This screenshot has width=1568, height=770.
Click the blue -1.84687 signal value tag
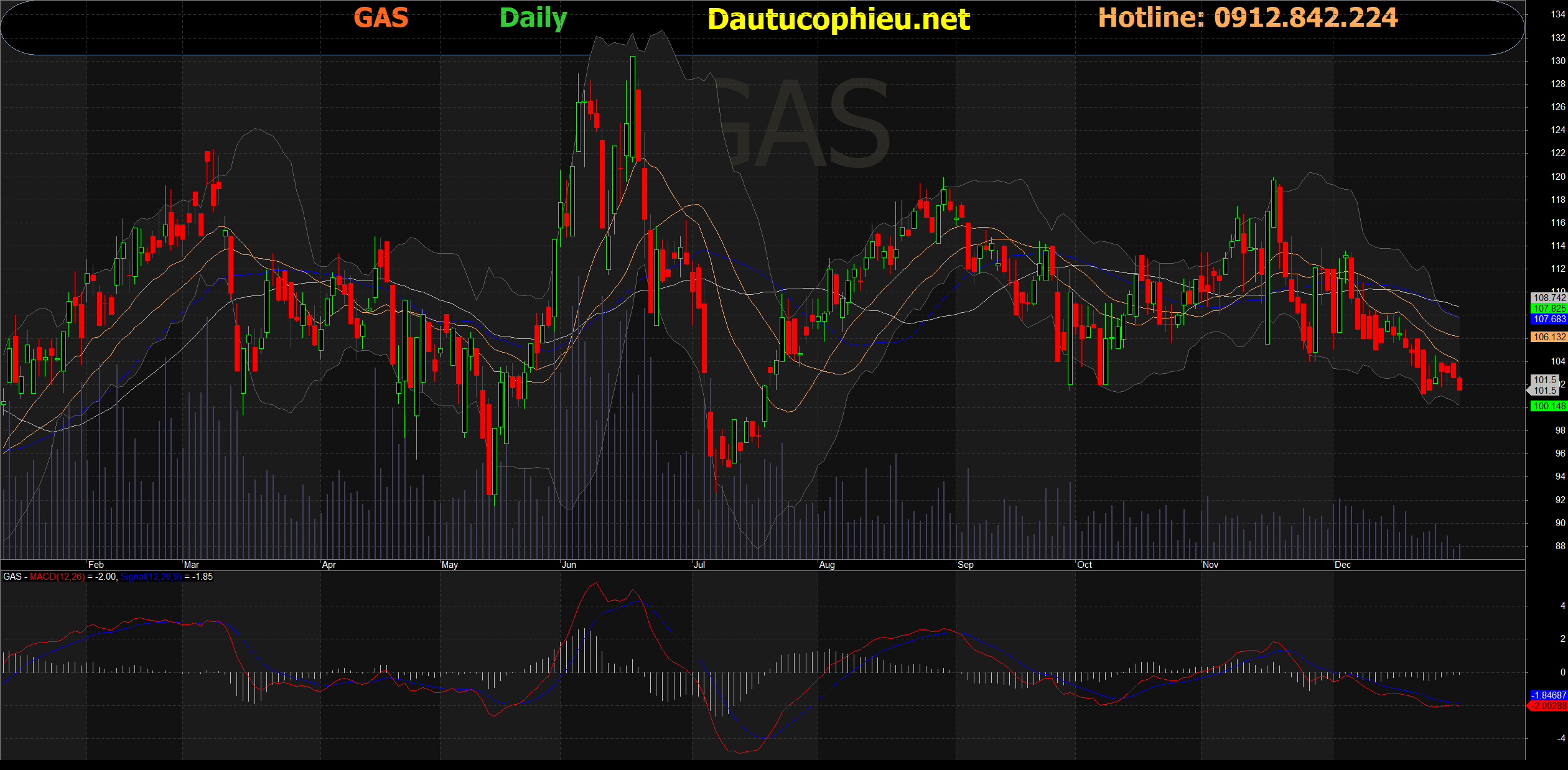coord(1548,695)
